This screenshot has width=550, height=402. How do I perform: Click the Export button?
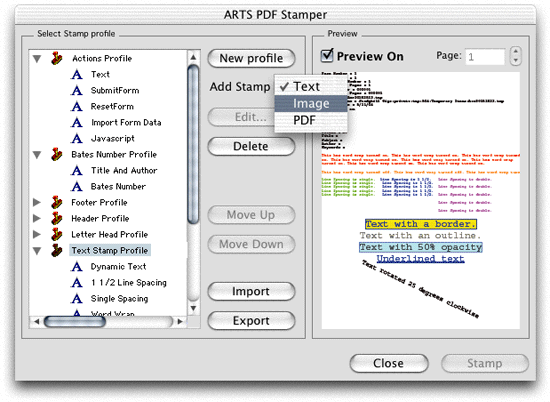click(251, 321)
